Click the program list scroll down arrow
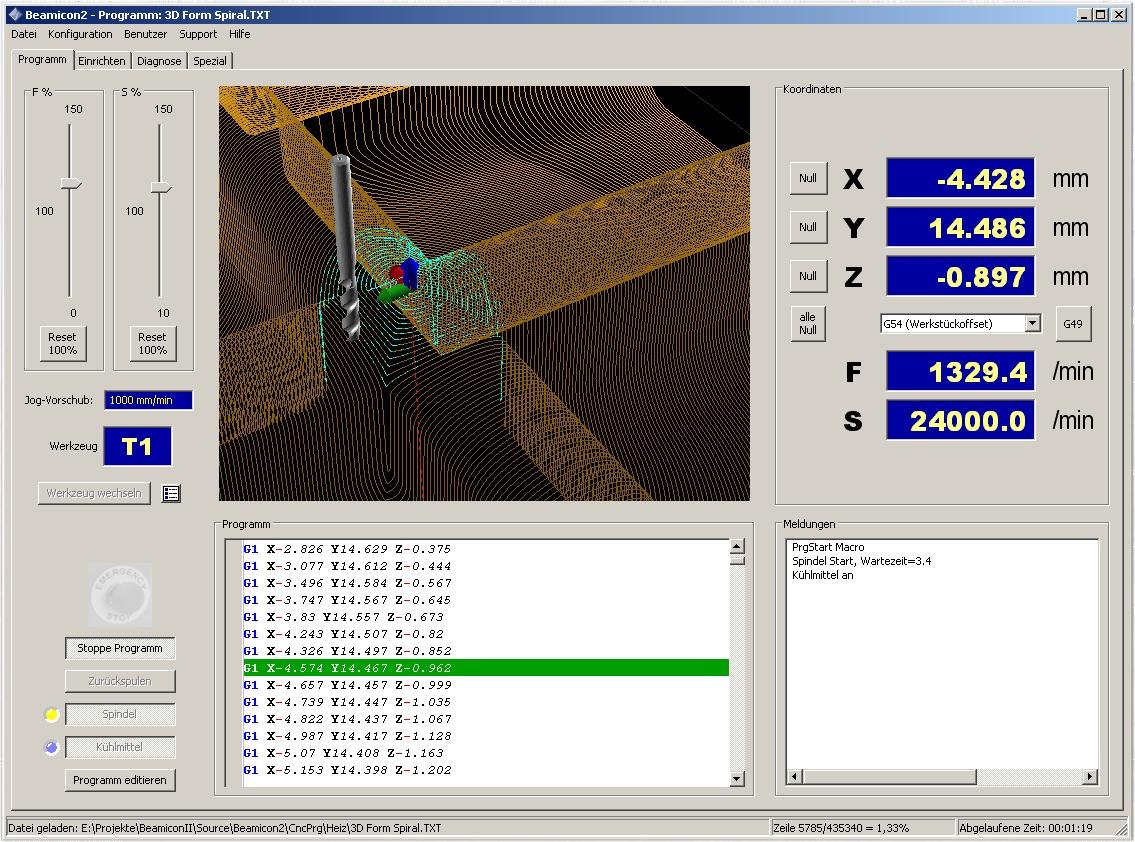The image size is (1135, 842). point(737,779)
